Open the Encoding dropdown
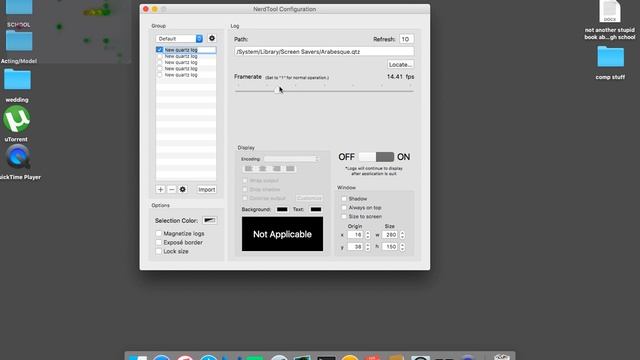Image resolution: width=640 pixels, height=360 pixels. [x=291, y=159]
